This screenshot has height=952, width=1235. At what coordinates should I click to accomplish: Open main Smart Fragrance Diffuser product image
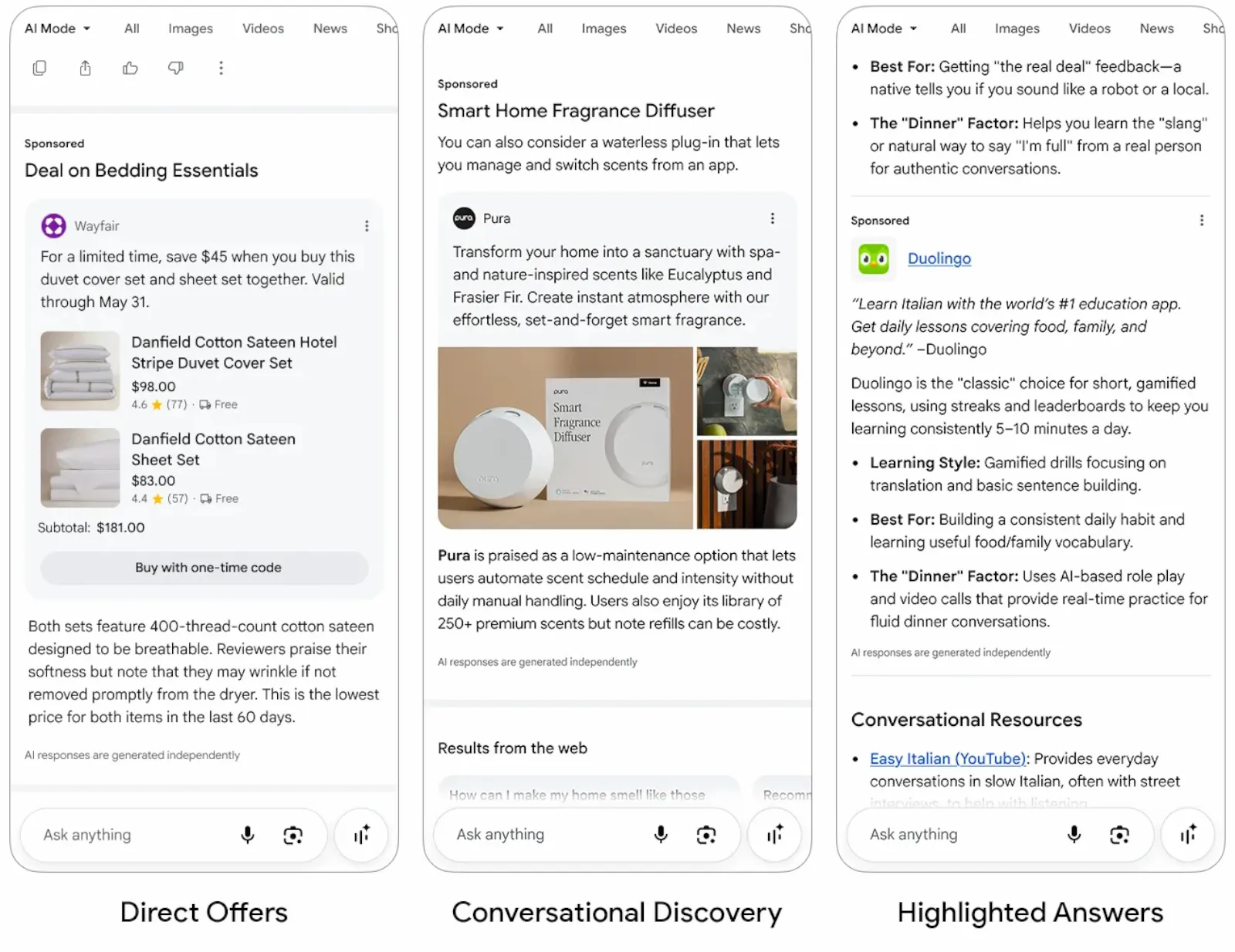(565, 437)
